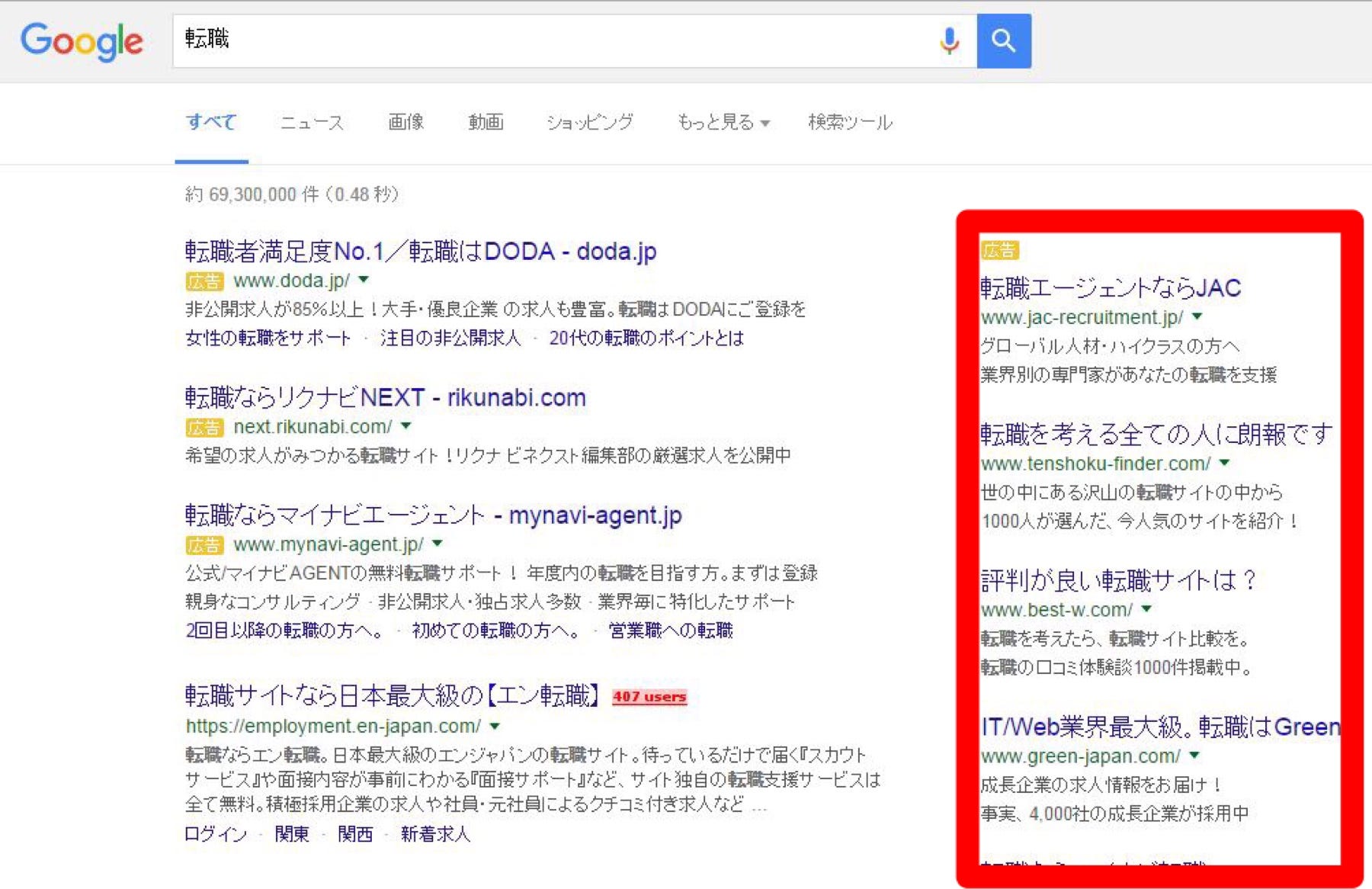Click the www.best-w.com/ URL text

pos(1056,610)
